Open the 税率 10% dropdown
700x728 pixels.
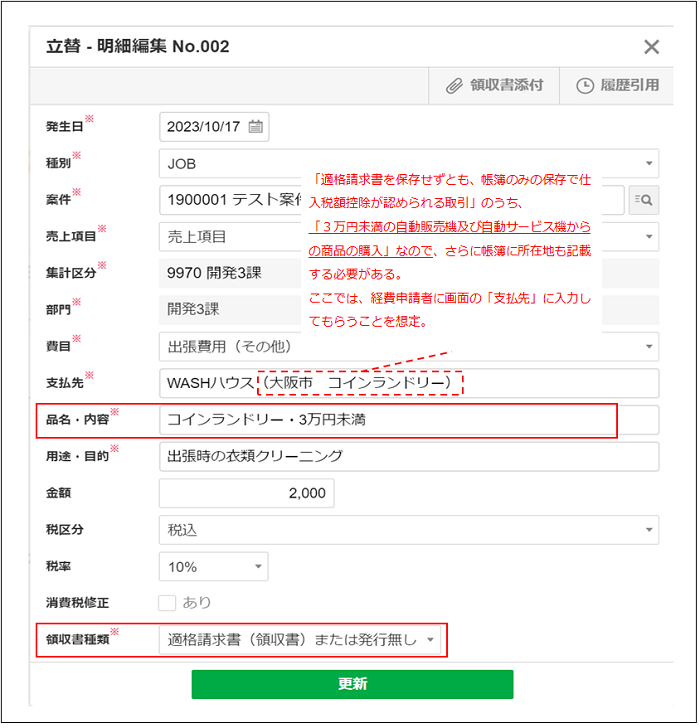(x=259, y=567)
